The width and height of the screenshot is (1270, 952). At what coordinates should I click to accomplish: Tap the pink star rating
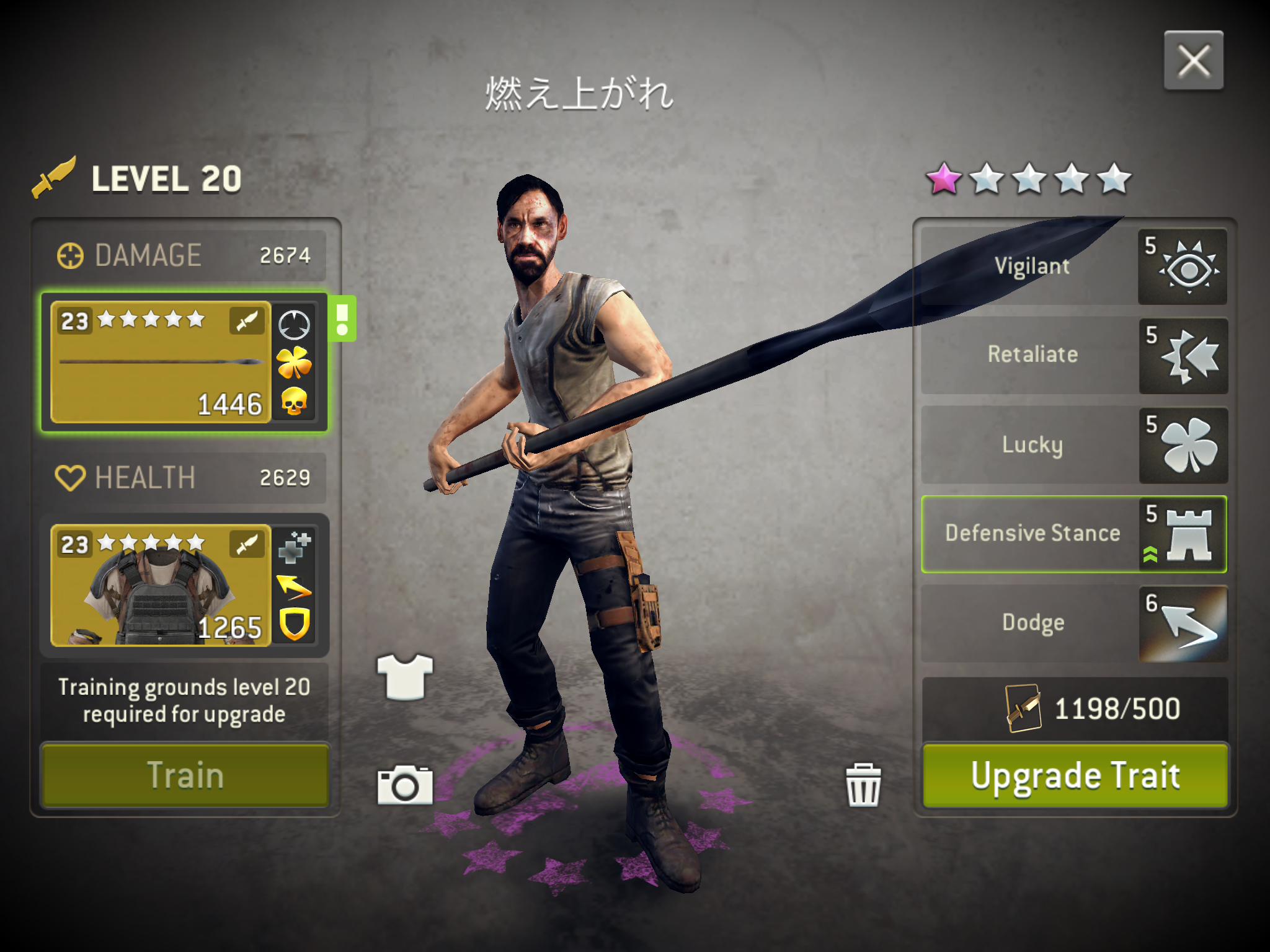(x=943, y=179)
